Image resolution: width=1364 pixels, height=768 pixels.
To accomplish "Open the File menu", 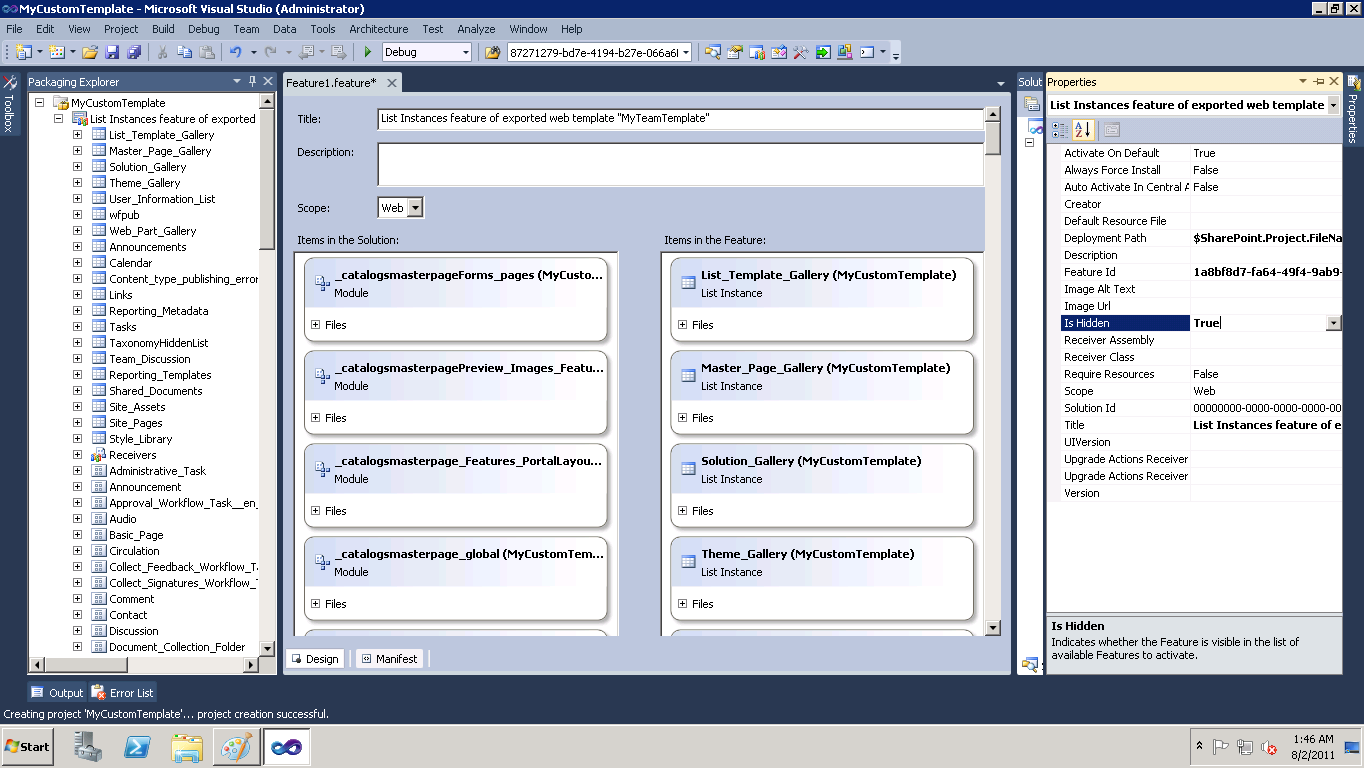I will [x=14, y=29].
